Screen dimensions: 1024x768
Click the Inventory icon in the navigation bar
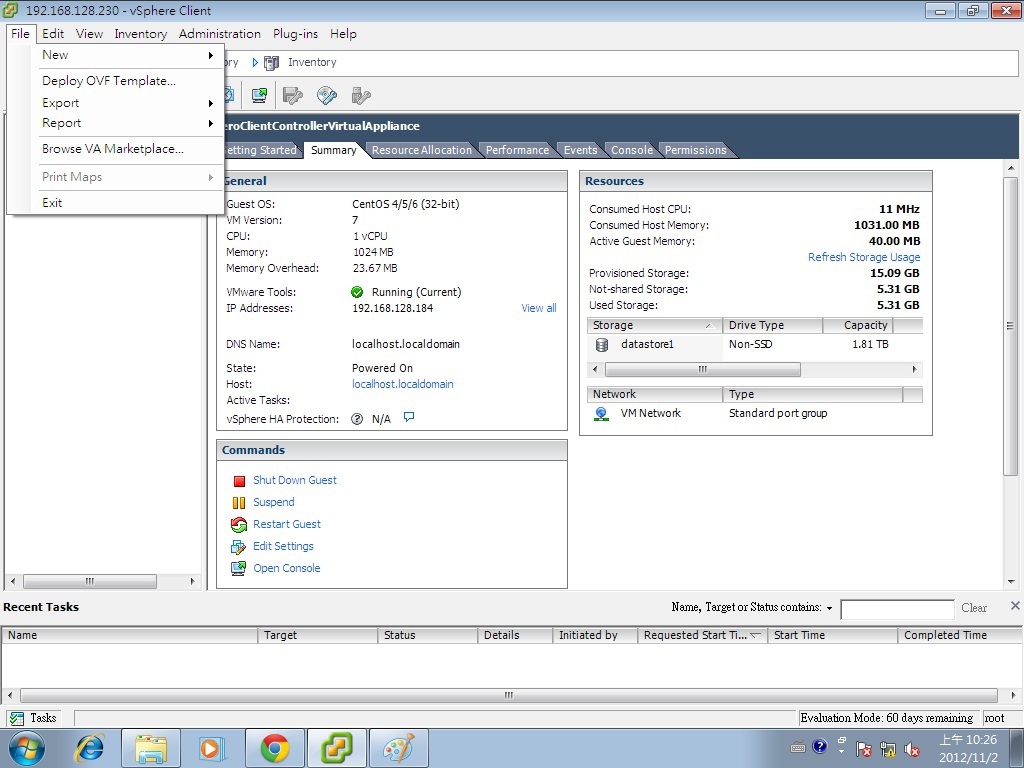coord(271,63)
